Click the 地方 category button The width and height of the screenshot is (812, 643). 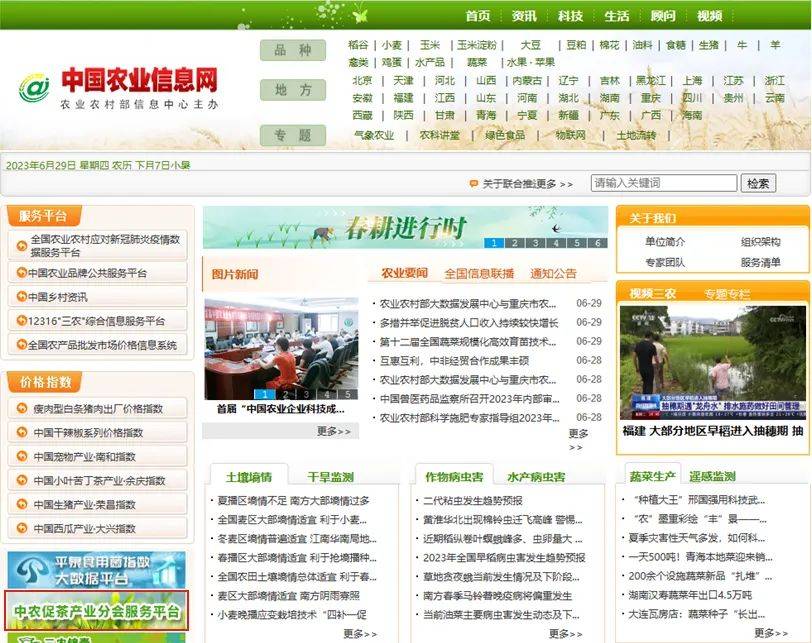pyautogui.click(x=293, y=90)
